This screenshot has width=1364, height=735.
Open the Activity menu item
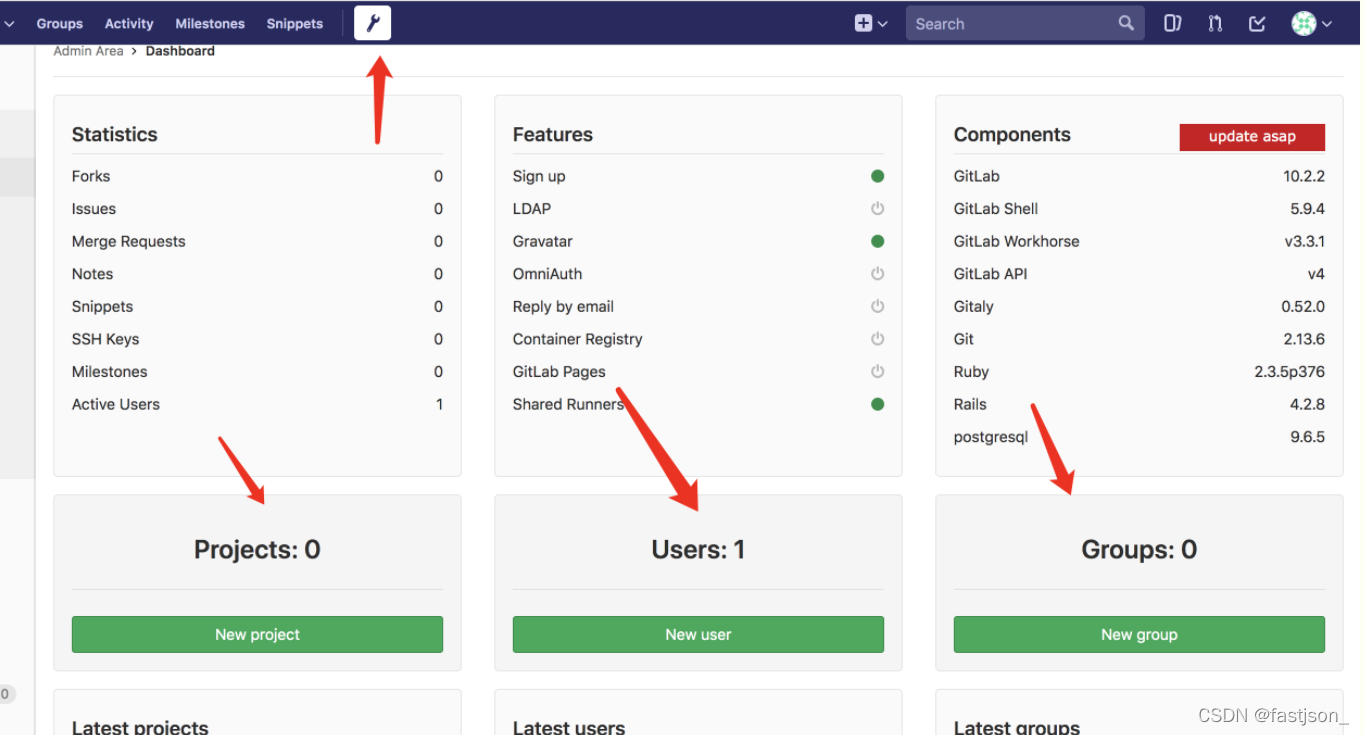128,23
